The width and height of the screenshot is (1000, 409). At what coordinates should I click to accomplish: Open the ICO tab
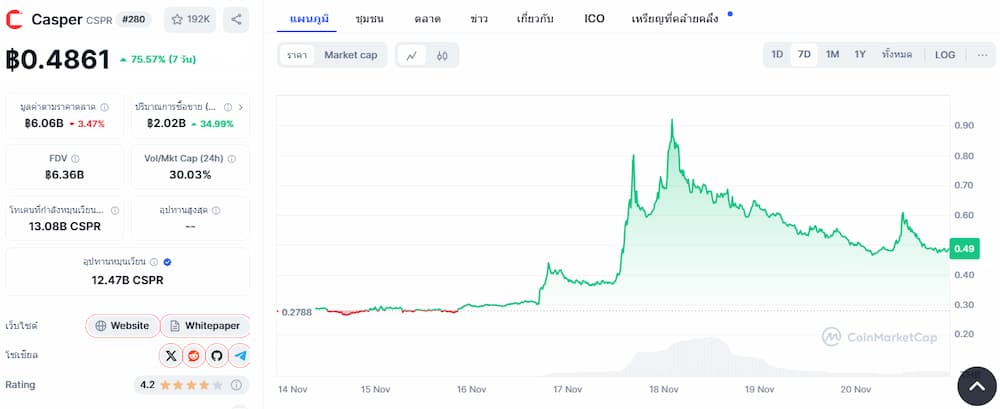point(594,19)
